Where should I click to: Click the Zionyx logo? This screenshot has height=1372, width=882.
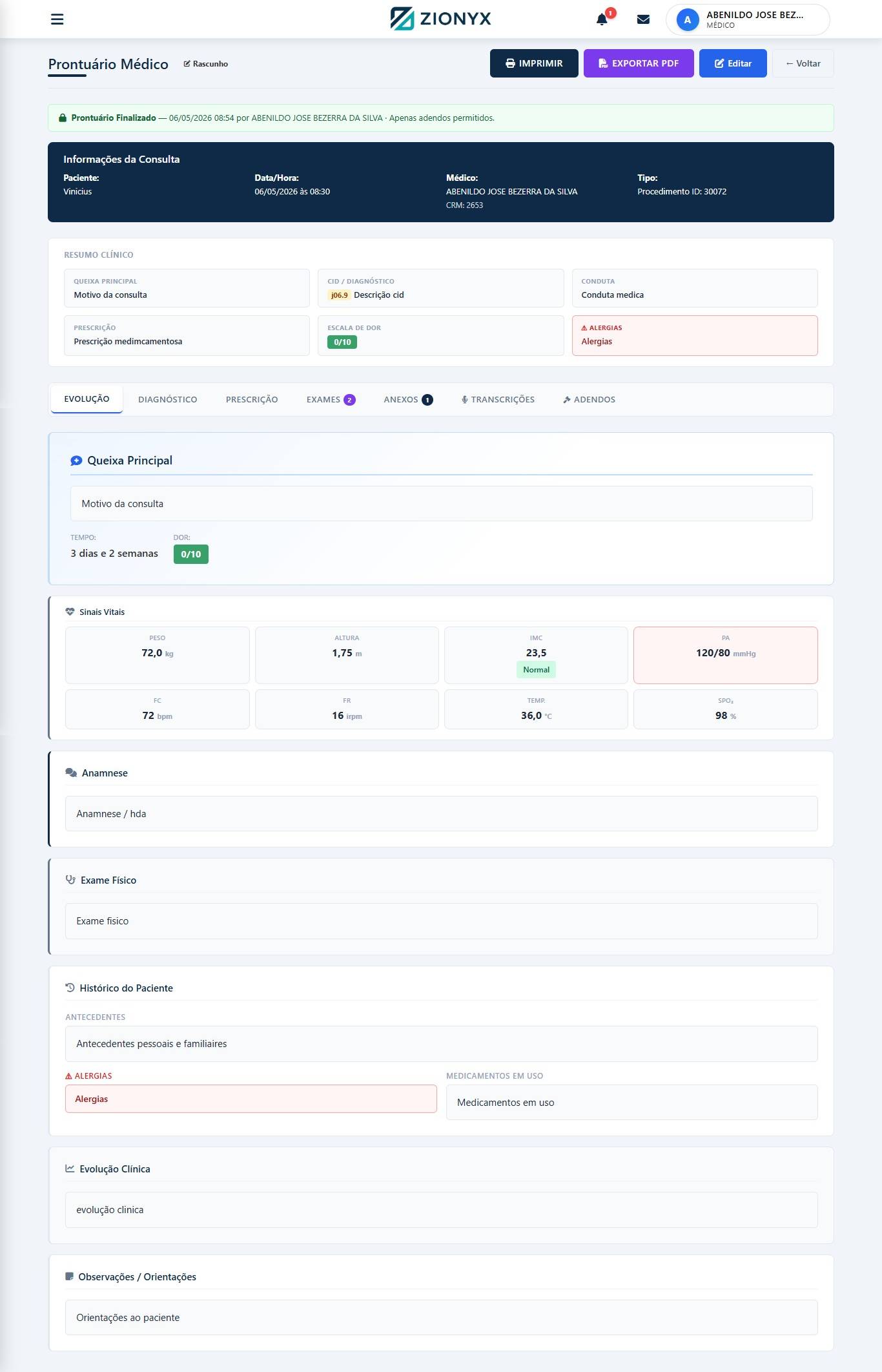coord(441,19)
